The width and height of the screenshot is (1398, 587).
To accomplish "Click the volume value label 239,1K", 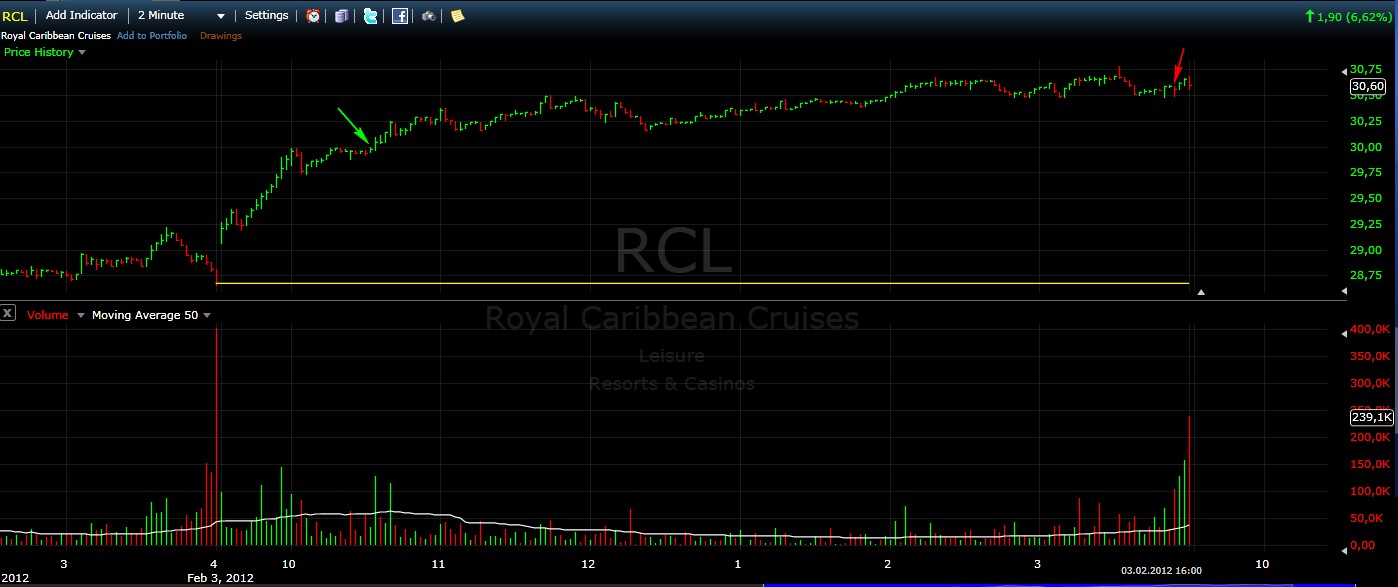I will pos(1371,418).
